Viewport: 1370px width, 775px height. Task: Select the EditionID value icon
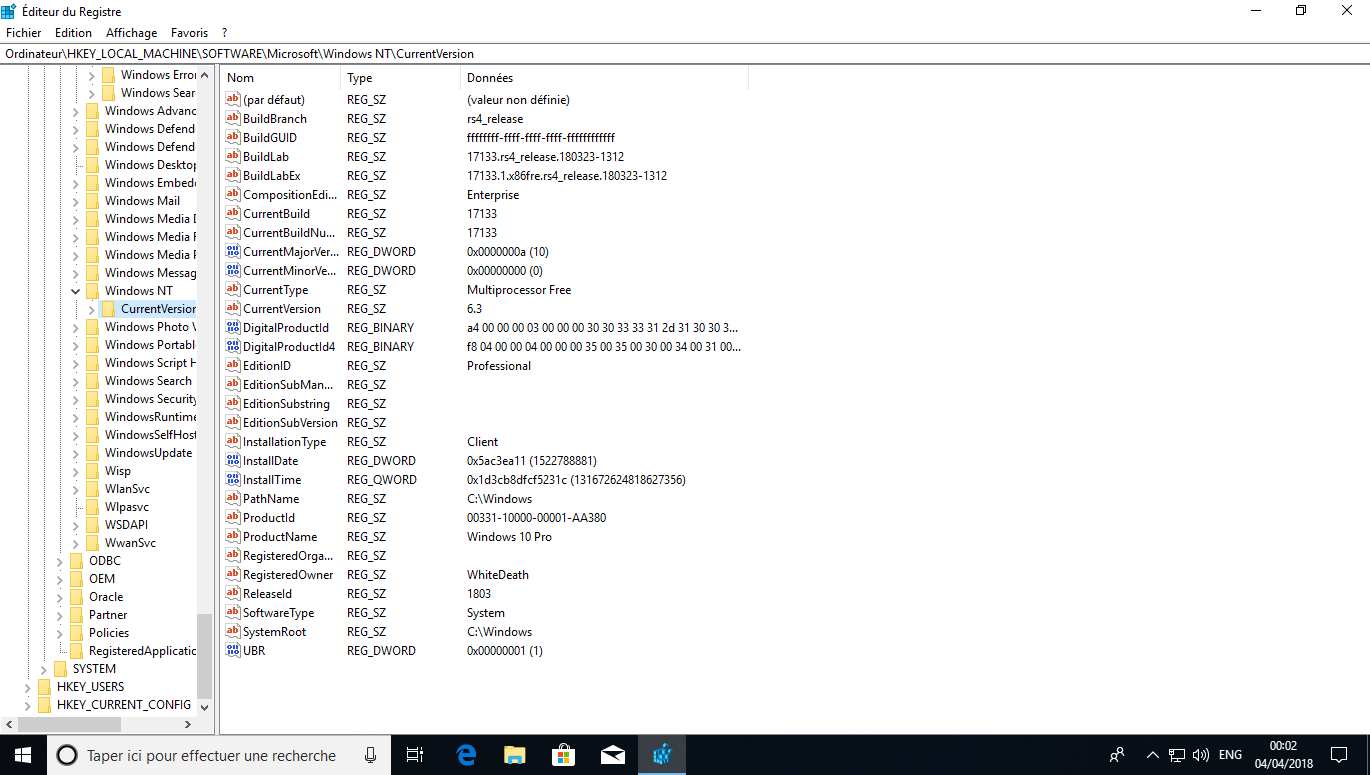click(233, 366)
